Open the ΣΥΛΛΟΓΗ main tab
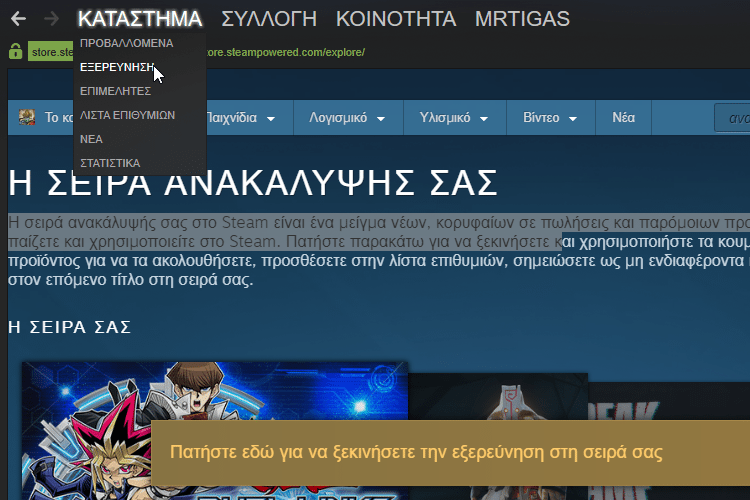 [x=269, y=19]
